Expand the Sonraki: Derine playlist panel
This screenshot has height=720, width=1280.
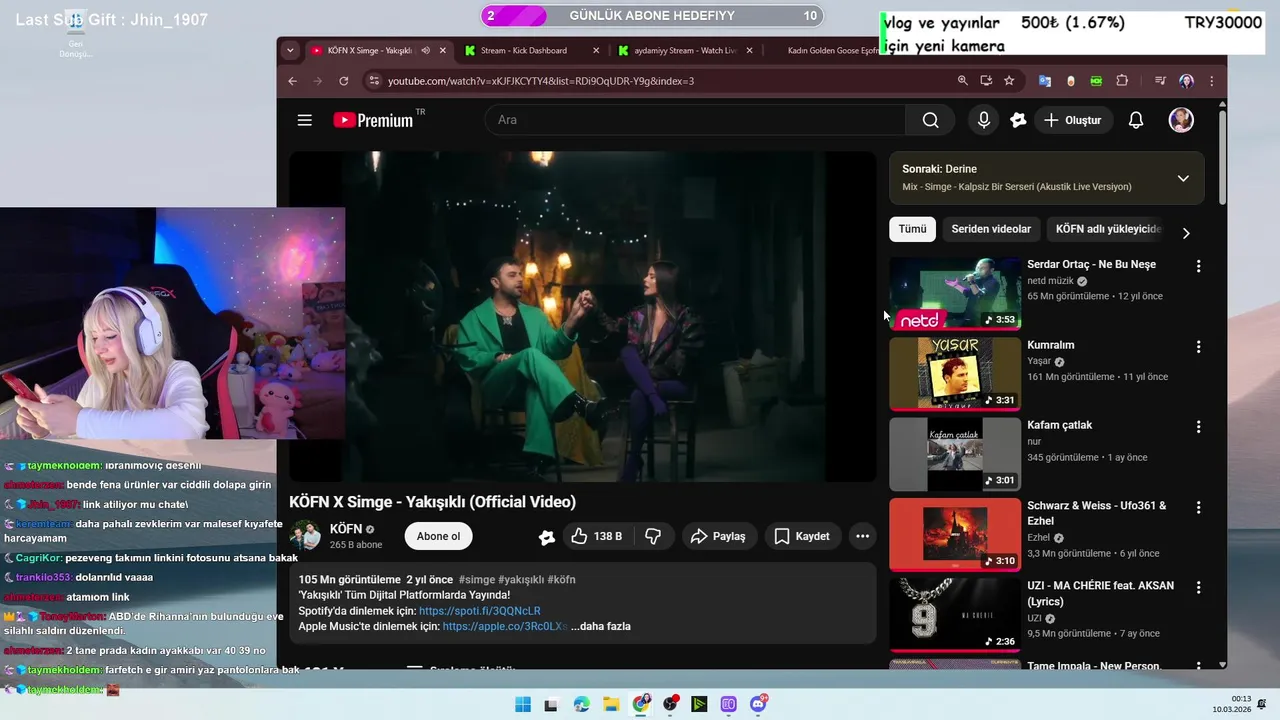pos(1183,178)
